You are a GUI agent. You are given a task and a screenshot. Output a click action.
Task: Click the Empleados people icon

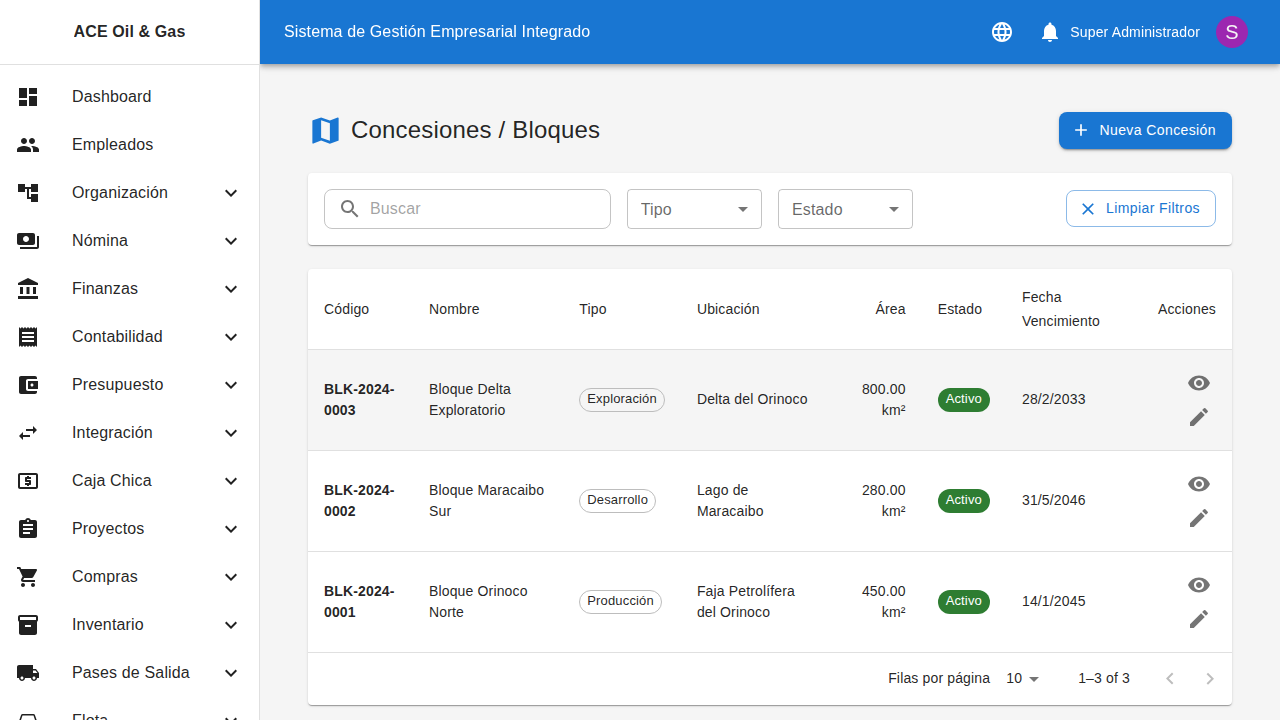coord(28,145)
